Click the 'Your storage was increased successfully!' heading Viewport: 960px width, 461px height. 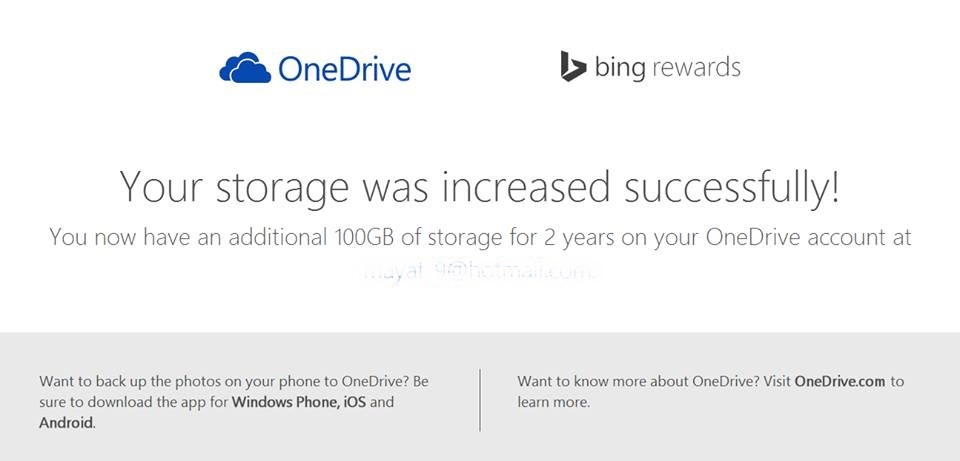click(479, 187)
